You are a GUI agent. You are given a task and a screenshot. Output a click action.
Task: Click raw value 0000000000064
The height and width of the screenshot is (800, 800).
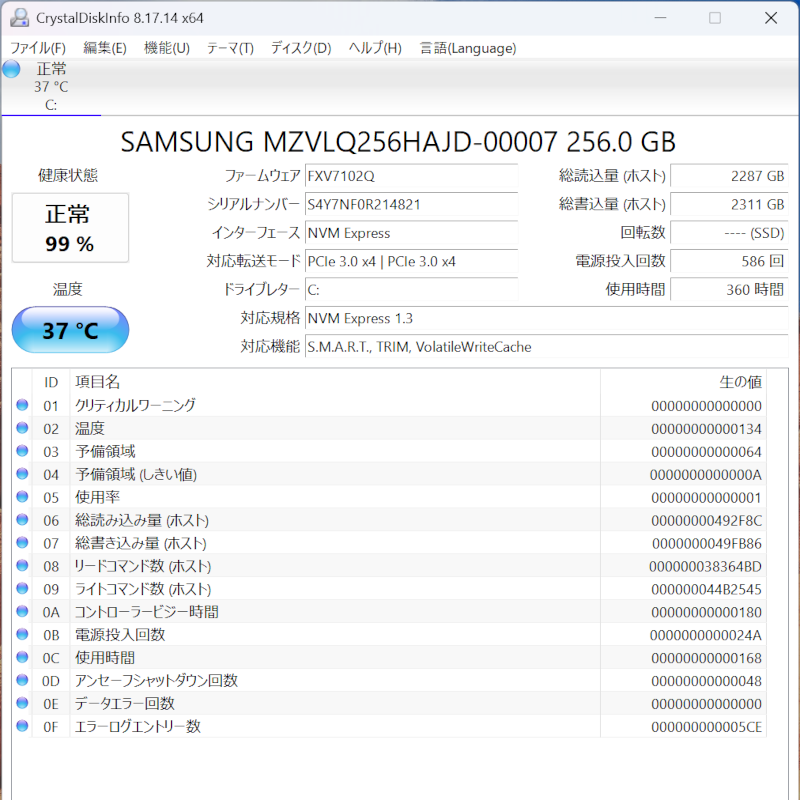[x=706, y=452]
